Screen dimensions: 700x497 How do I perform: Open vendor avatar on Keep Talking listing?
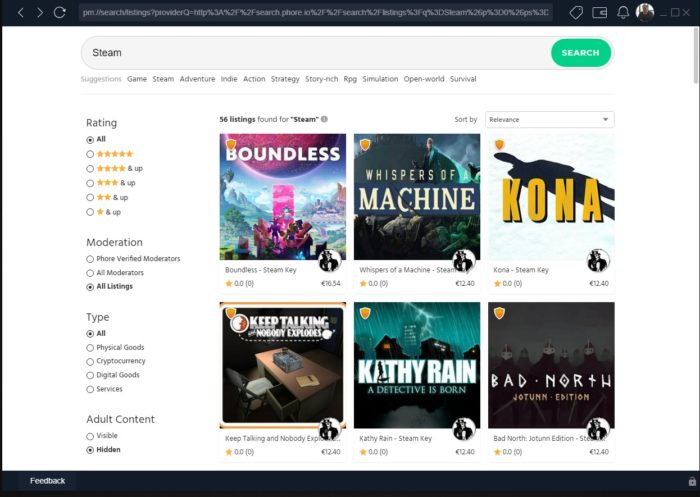(329, 429)
